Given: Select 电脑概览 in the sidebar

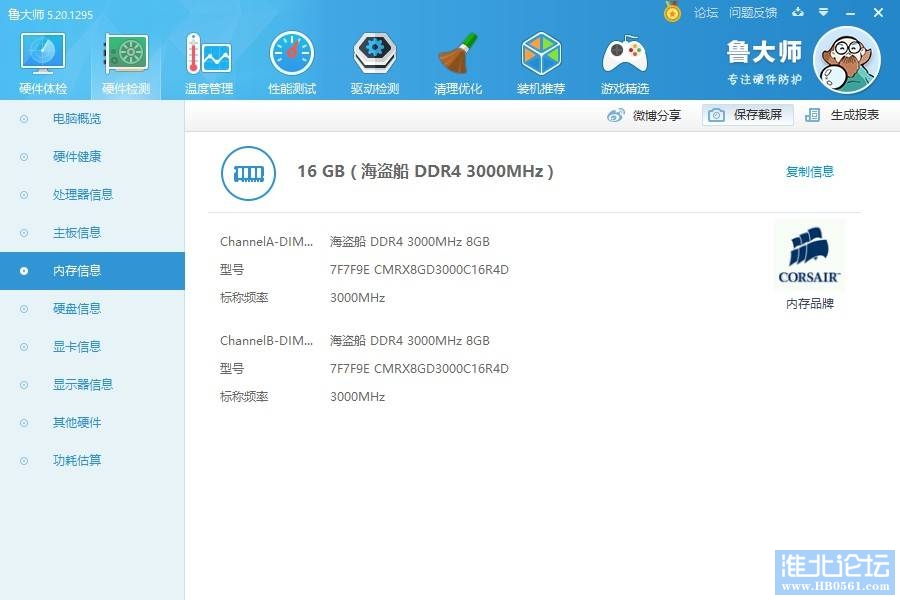Looking at the screenshot, I should click(x=92, y=119).
